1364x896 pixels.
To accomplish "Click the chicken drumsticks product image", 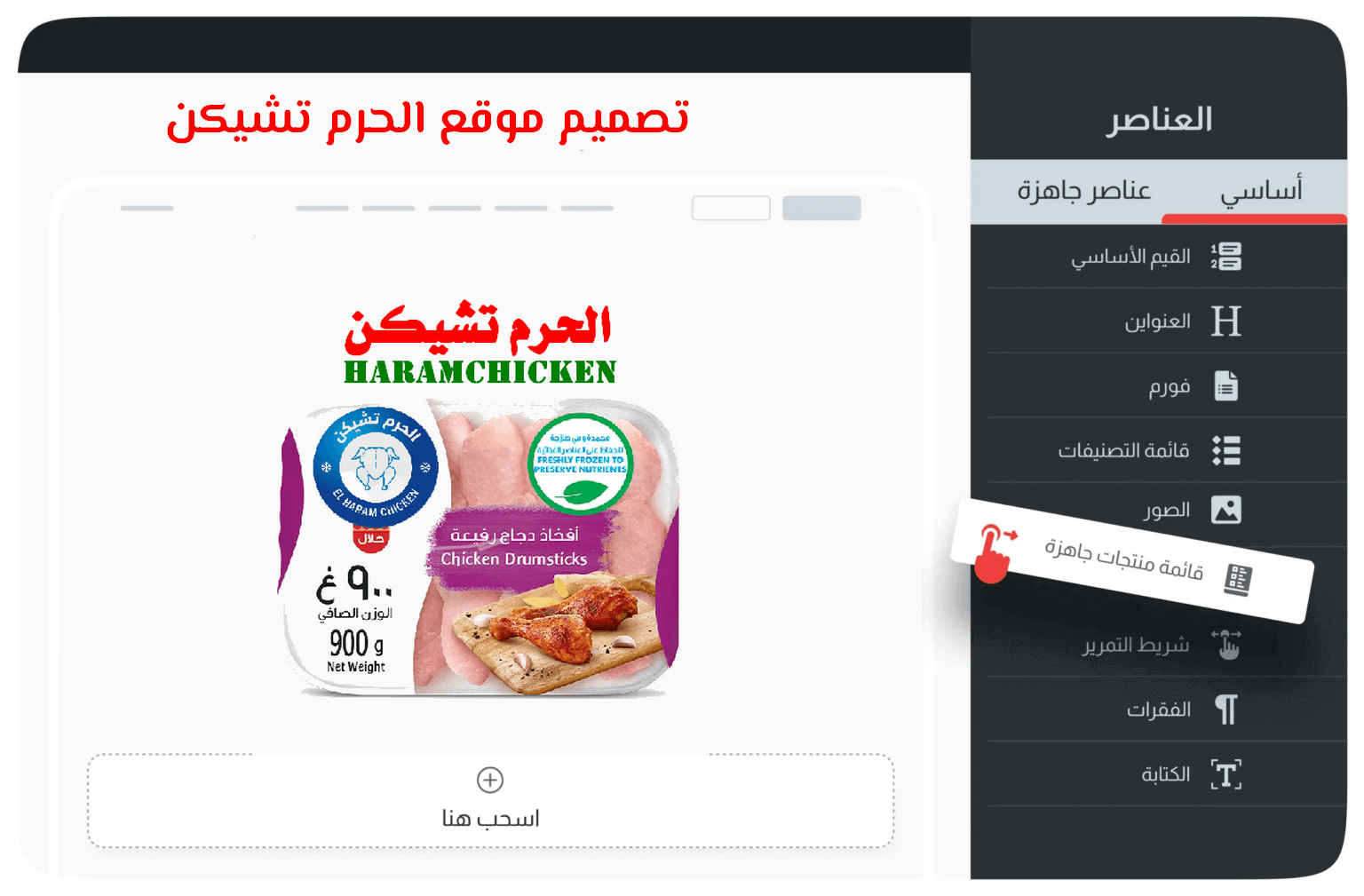I will point(480,547).
